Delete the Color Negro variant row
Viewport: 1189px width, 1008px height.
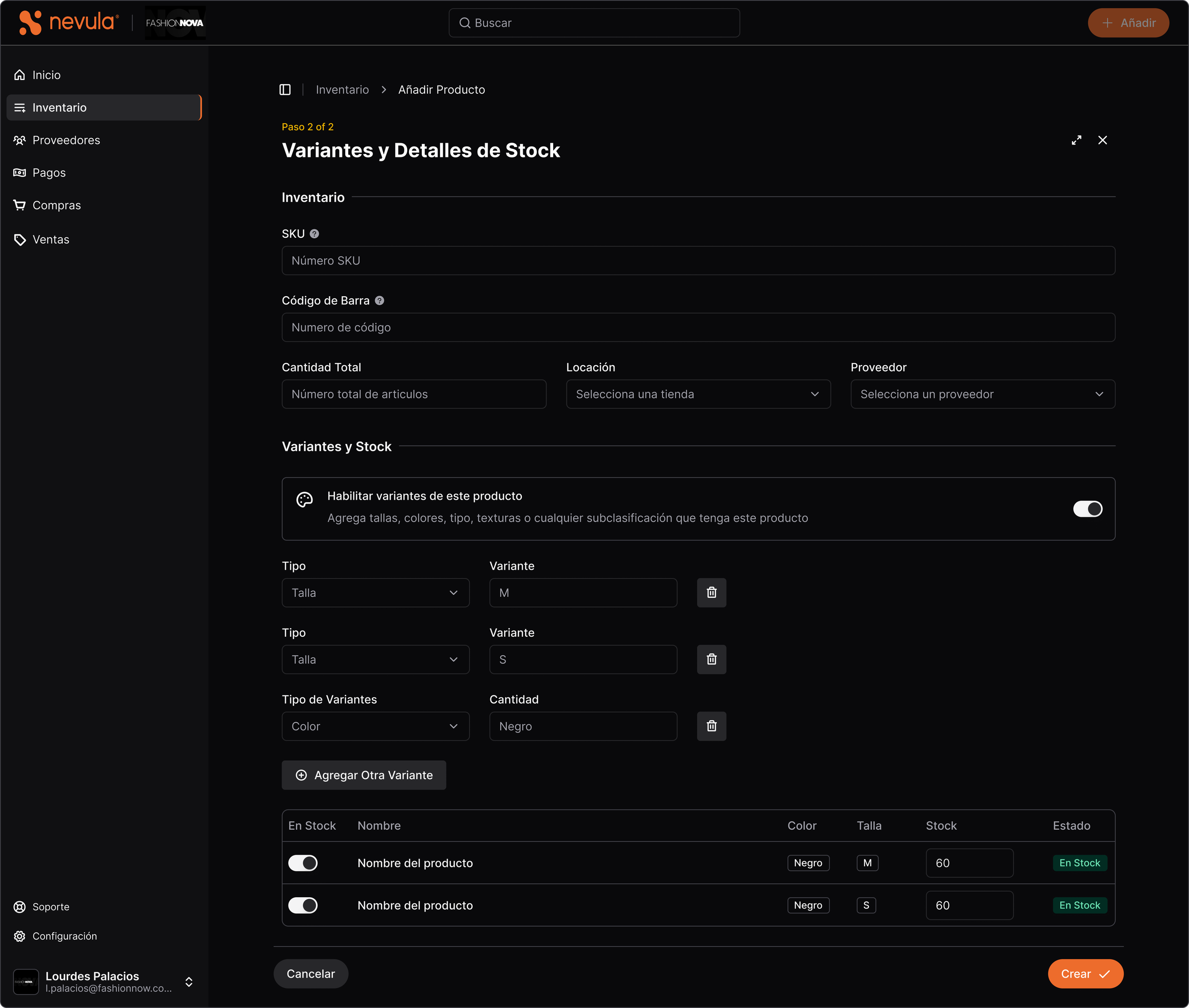tap(711, 727)
